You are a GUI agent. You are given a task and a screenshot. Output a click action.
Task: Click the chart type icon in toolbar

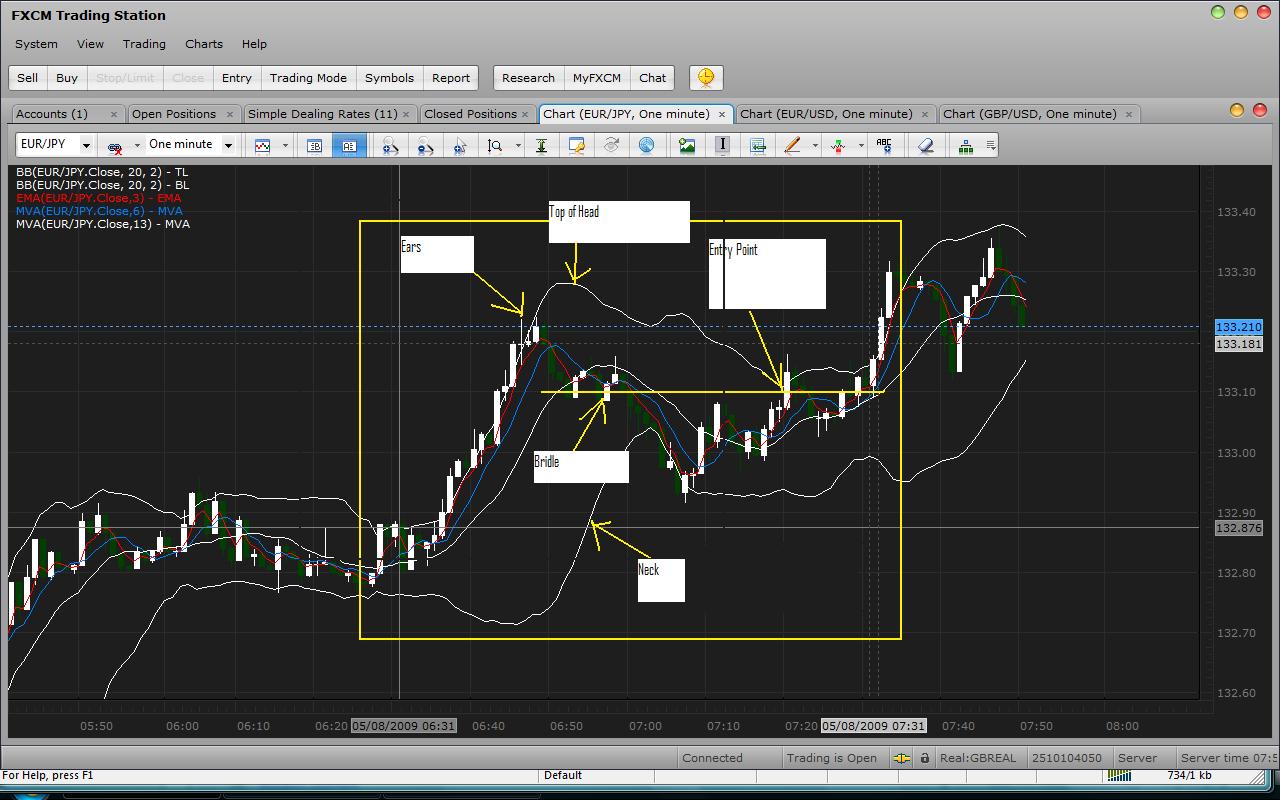click(263, 146)
